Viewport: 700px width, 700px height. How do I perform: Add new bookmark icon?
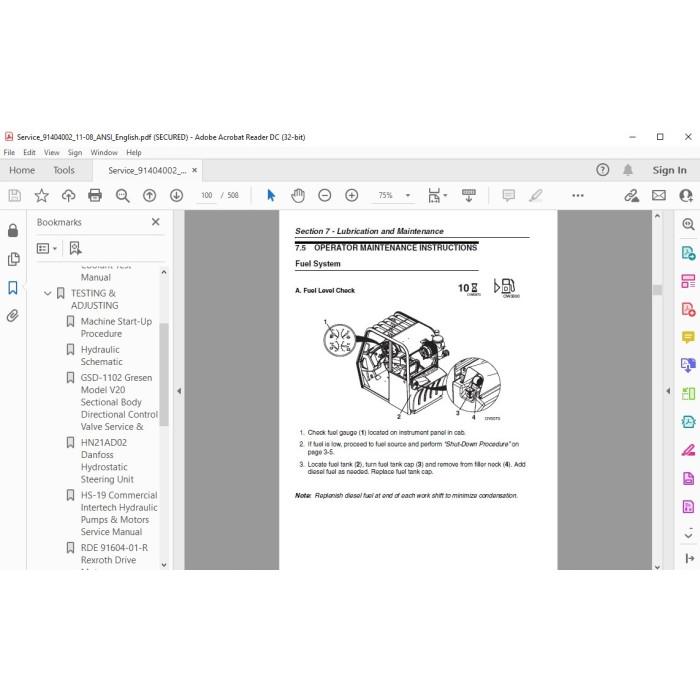[x=75, y=248]
